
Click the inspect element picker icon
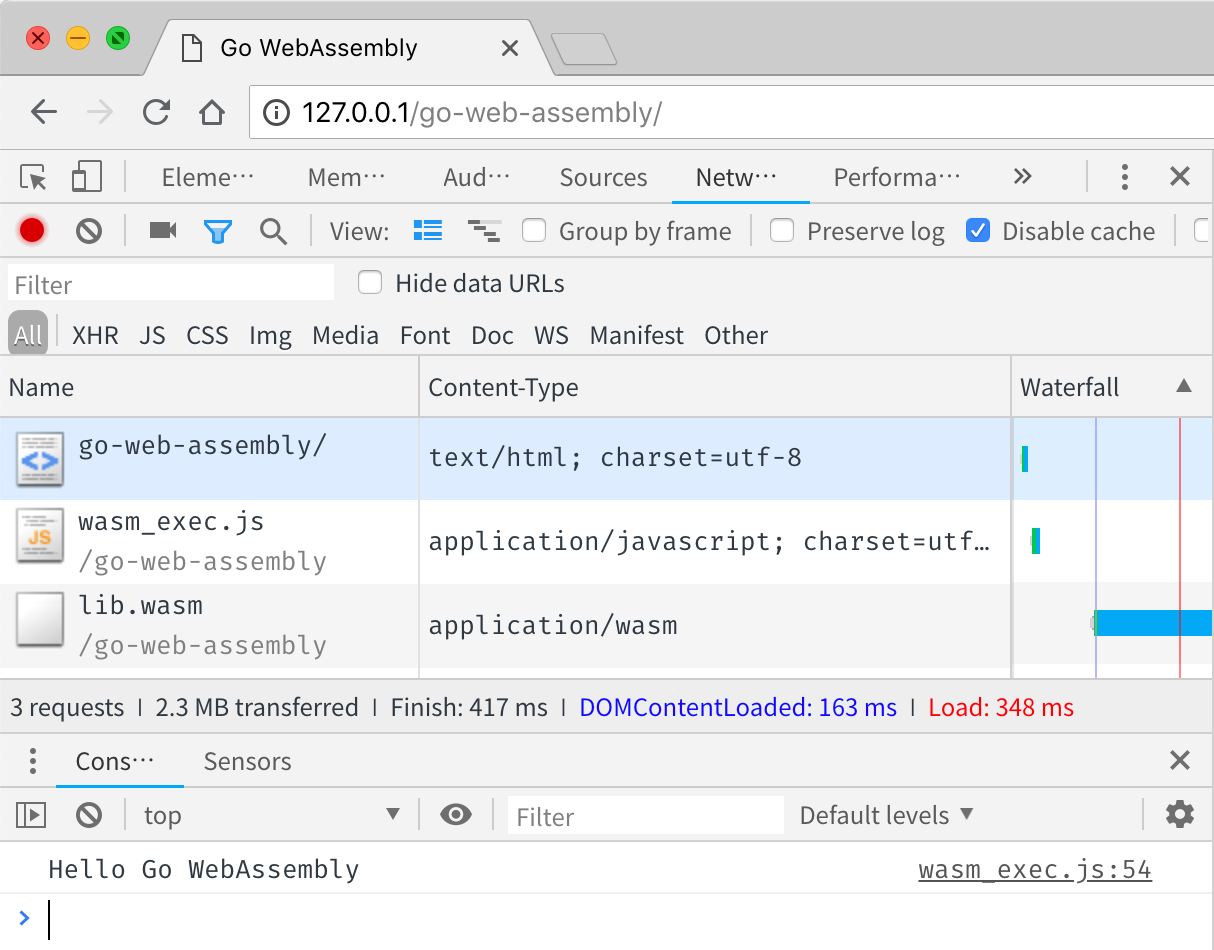coord(34,178)
